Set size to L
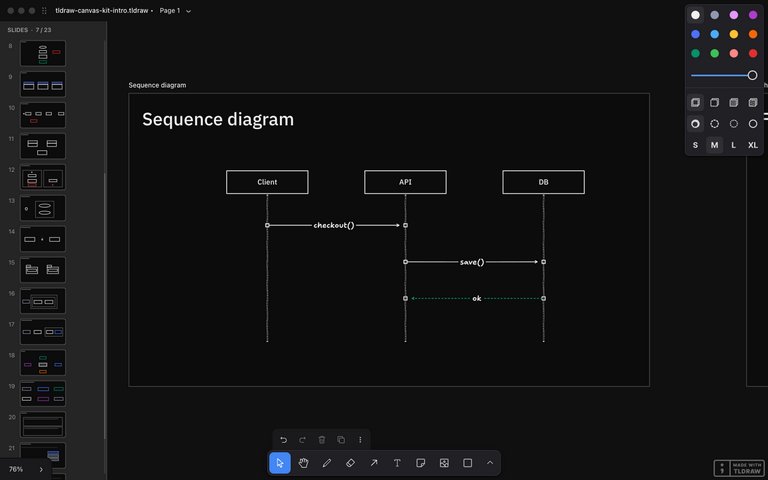The width and height of the screenshot is (768, 480). pyautogui.click(x=734, y=145)
